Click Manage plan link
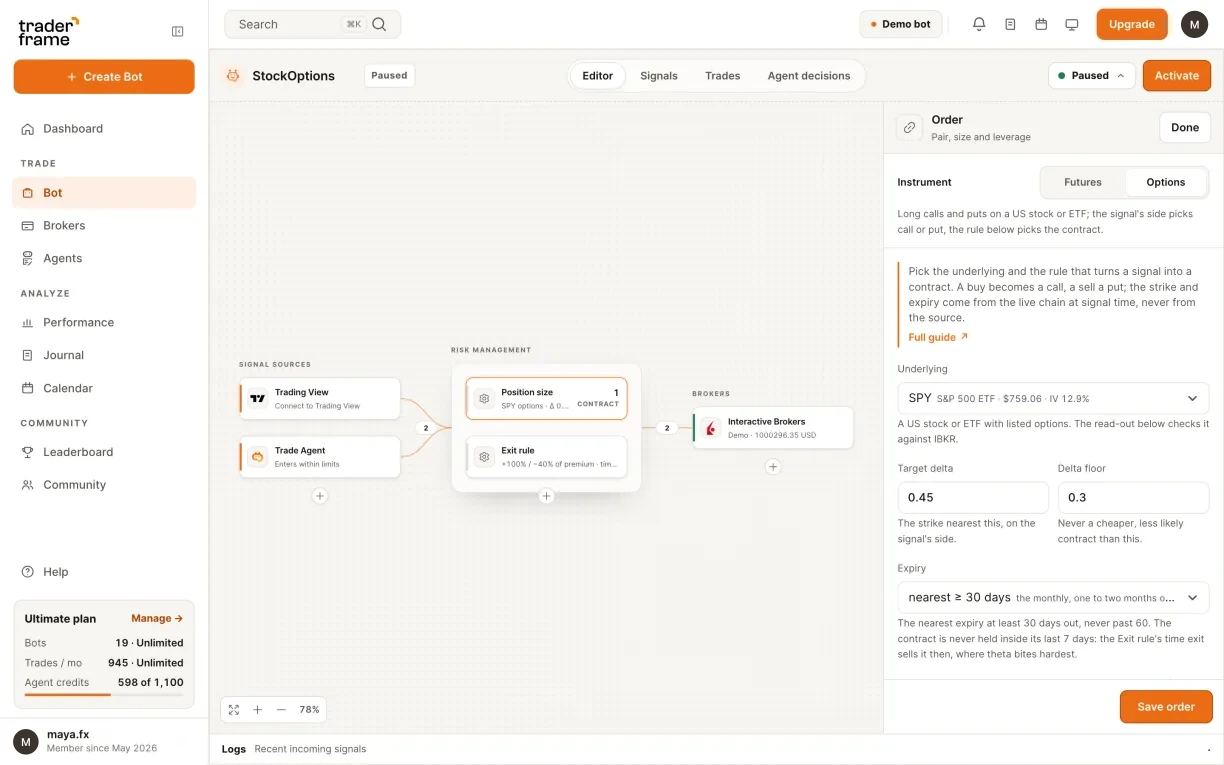This screenshot has height=765, width=1224. (157, 618)
